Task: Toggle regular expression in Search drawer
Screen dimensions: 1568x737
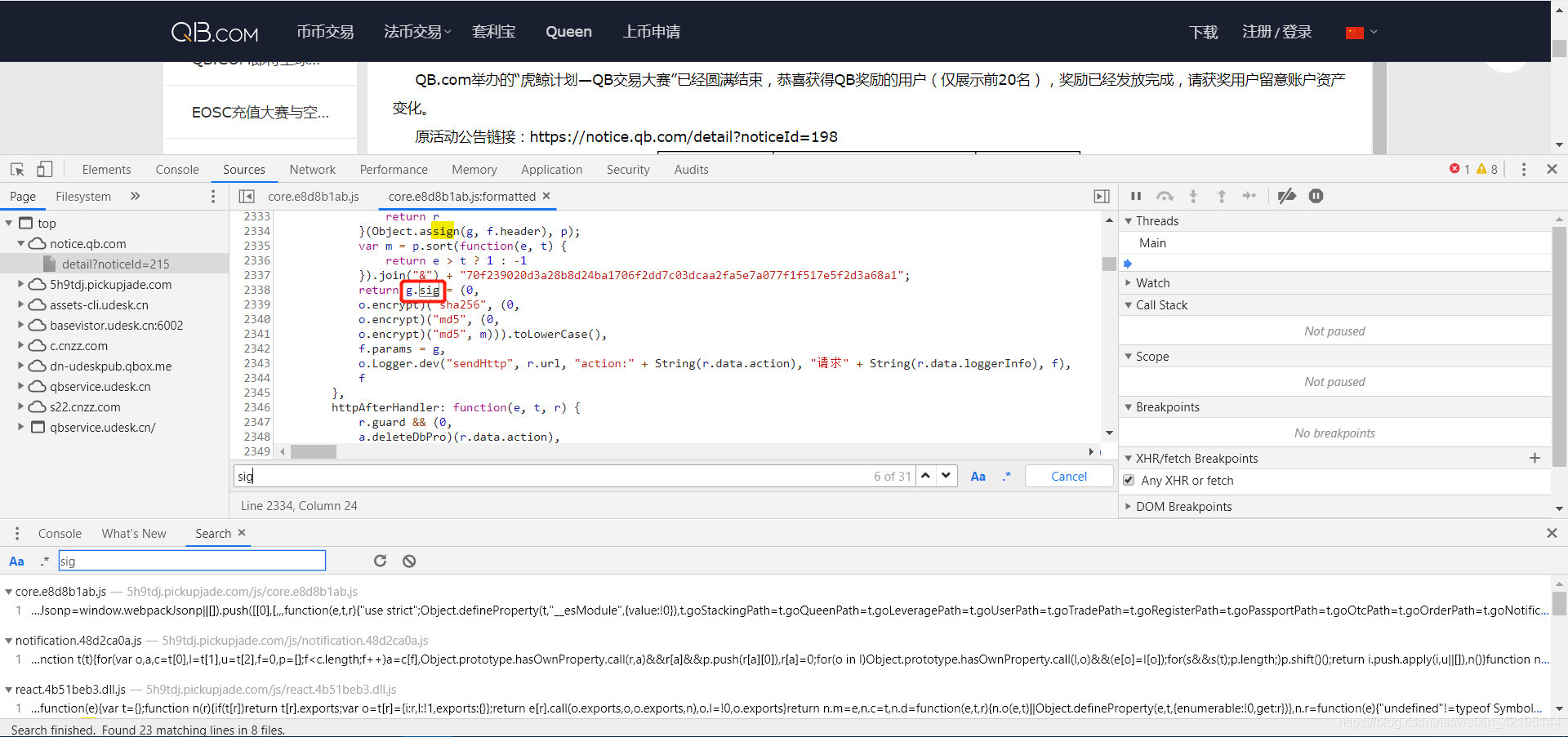Action: coord(45,561)
